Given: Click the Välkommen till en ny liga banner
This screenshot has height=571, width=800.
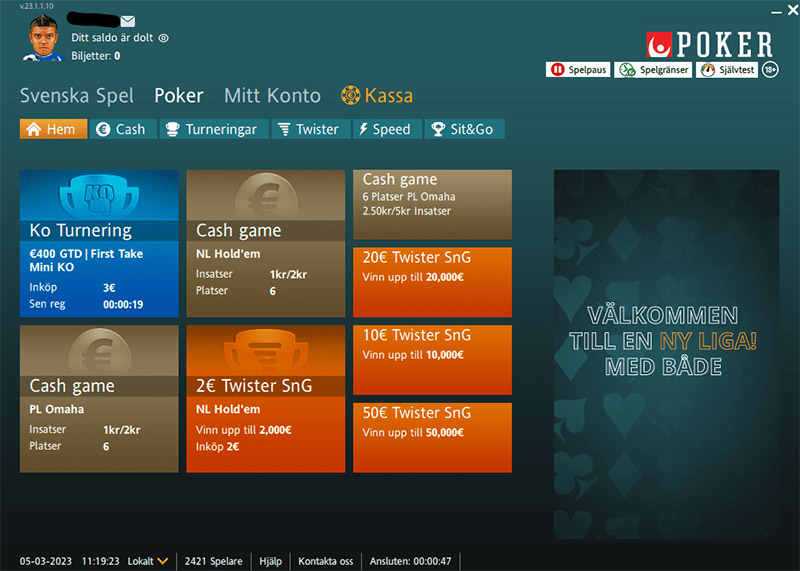Looking at the screenshot, I should coord(666,355).
